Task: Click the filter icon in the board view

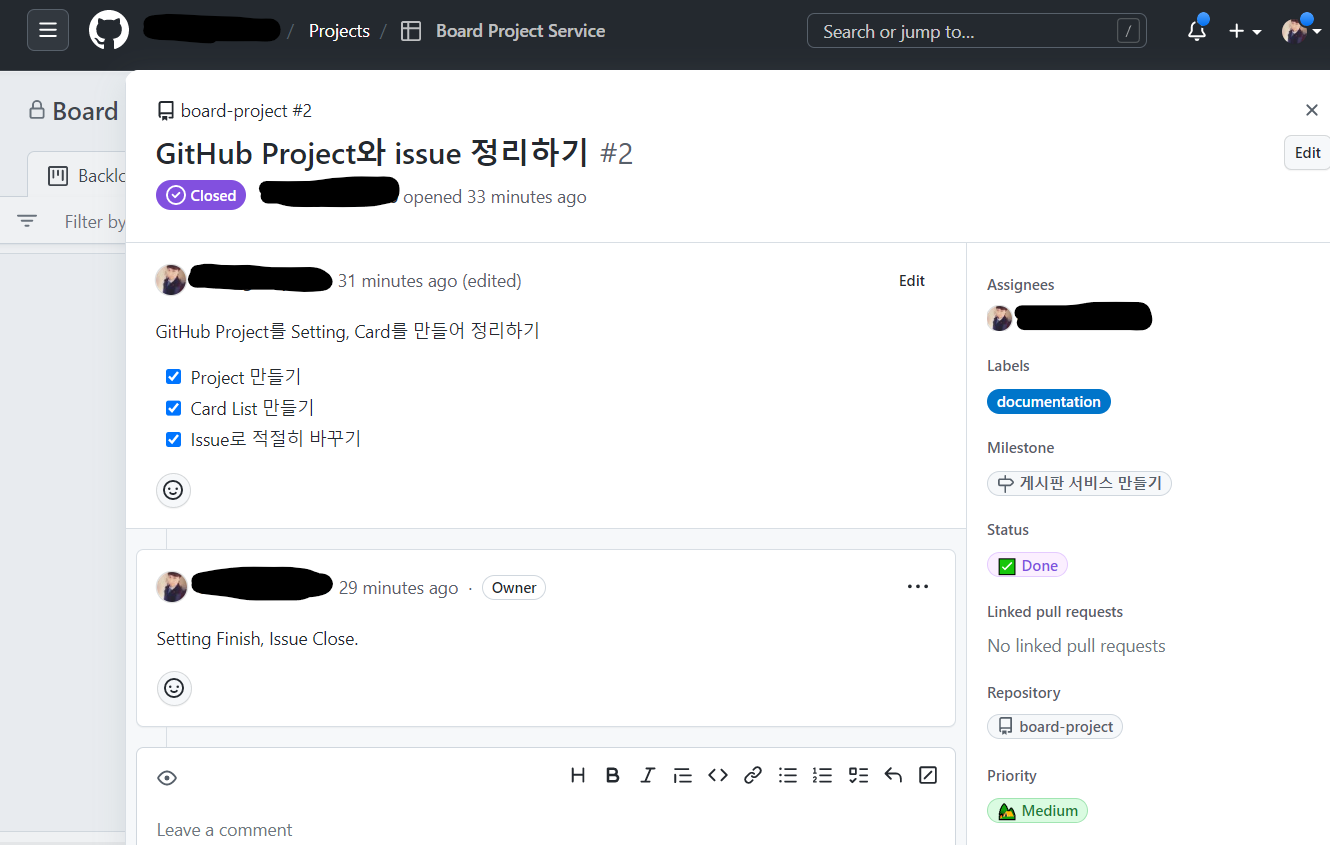Action: [x=27, y=221]
